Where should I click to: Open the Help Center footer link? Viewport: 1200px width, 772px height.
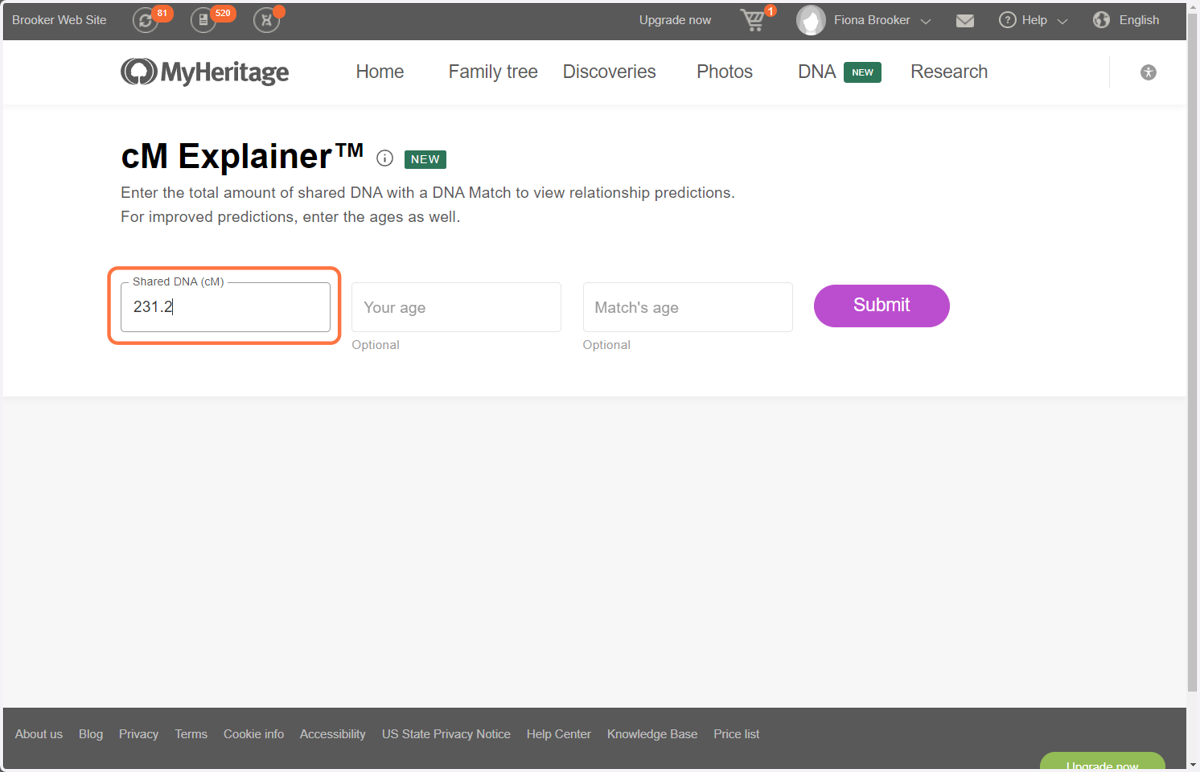pos(559,734)
